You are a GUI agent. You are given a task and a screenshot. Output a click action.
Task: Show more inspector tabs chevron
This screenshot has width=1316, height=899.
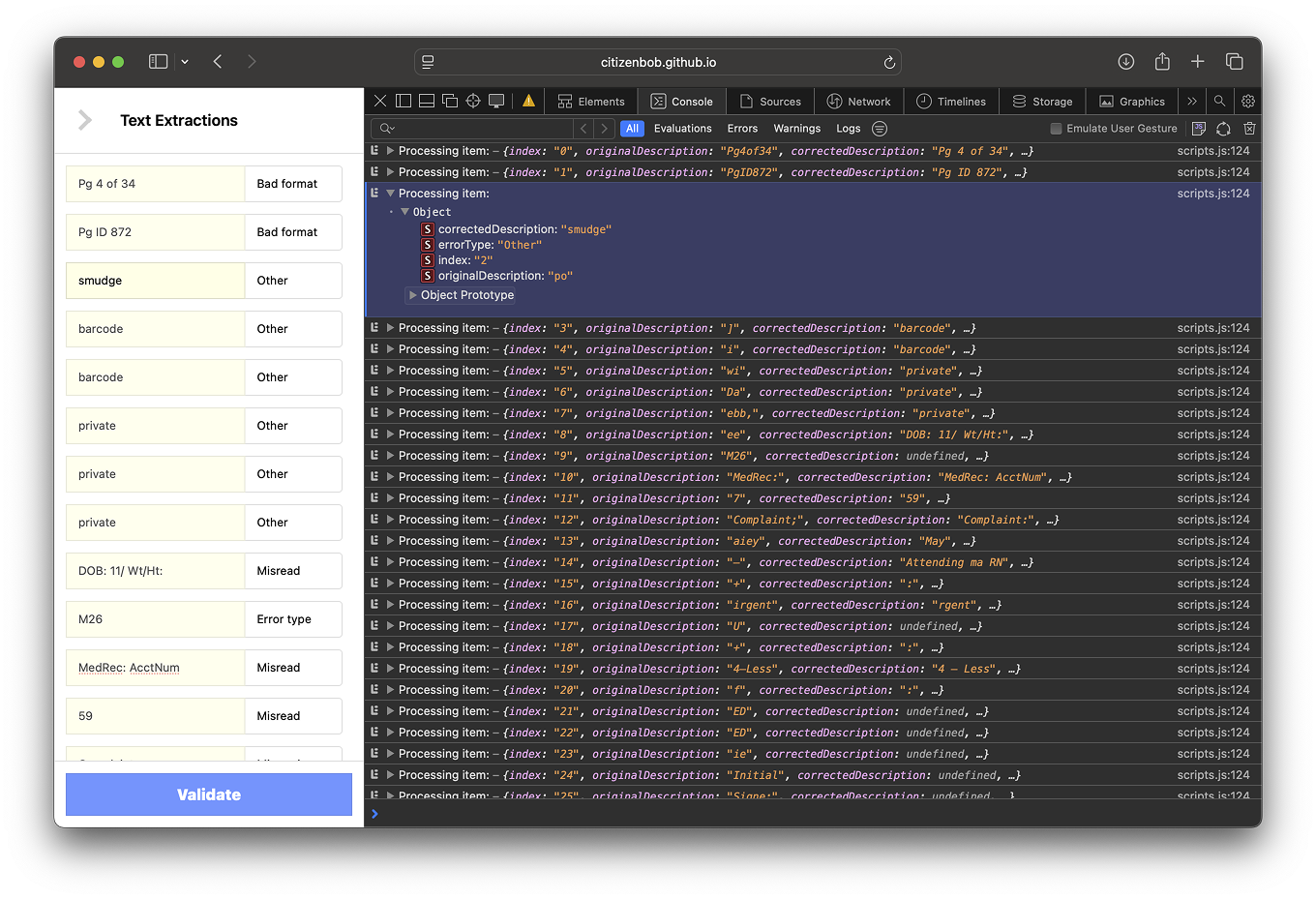point(1192,101)
